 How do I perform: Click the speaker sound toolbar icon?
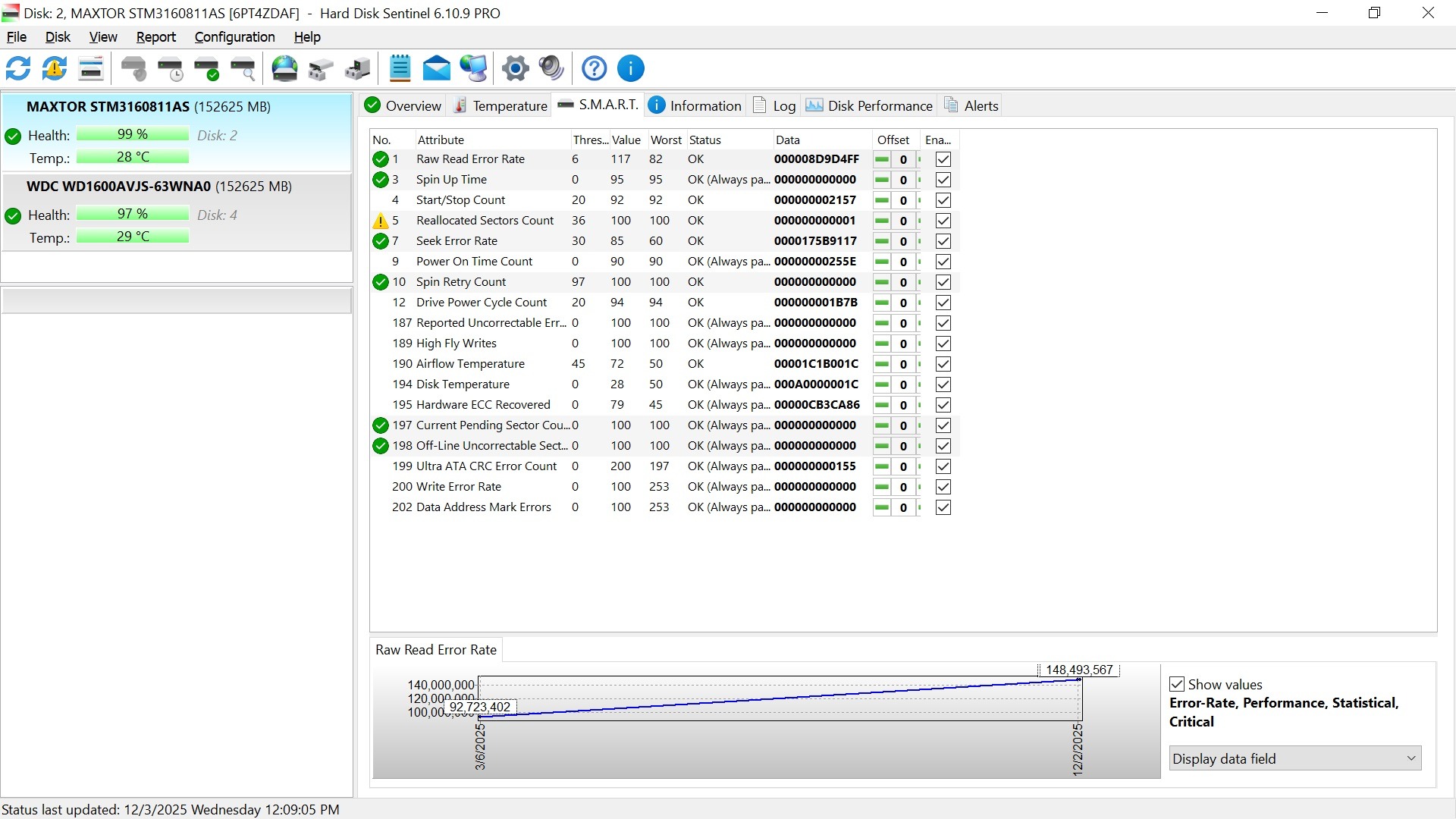[551, 68]
